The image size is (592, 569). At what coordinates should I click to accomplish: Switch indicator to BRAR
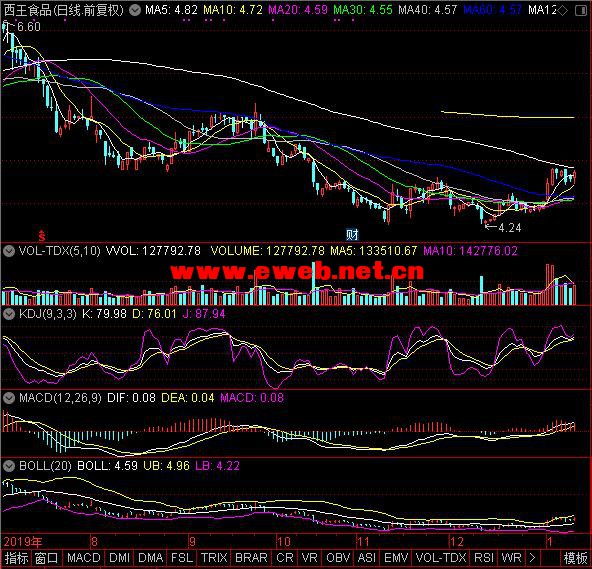coord(251,558)
